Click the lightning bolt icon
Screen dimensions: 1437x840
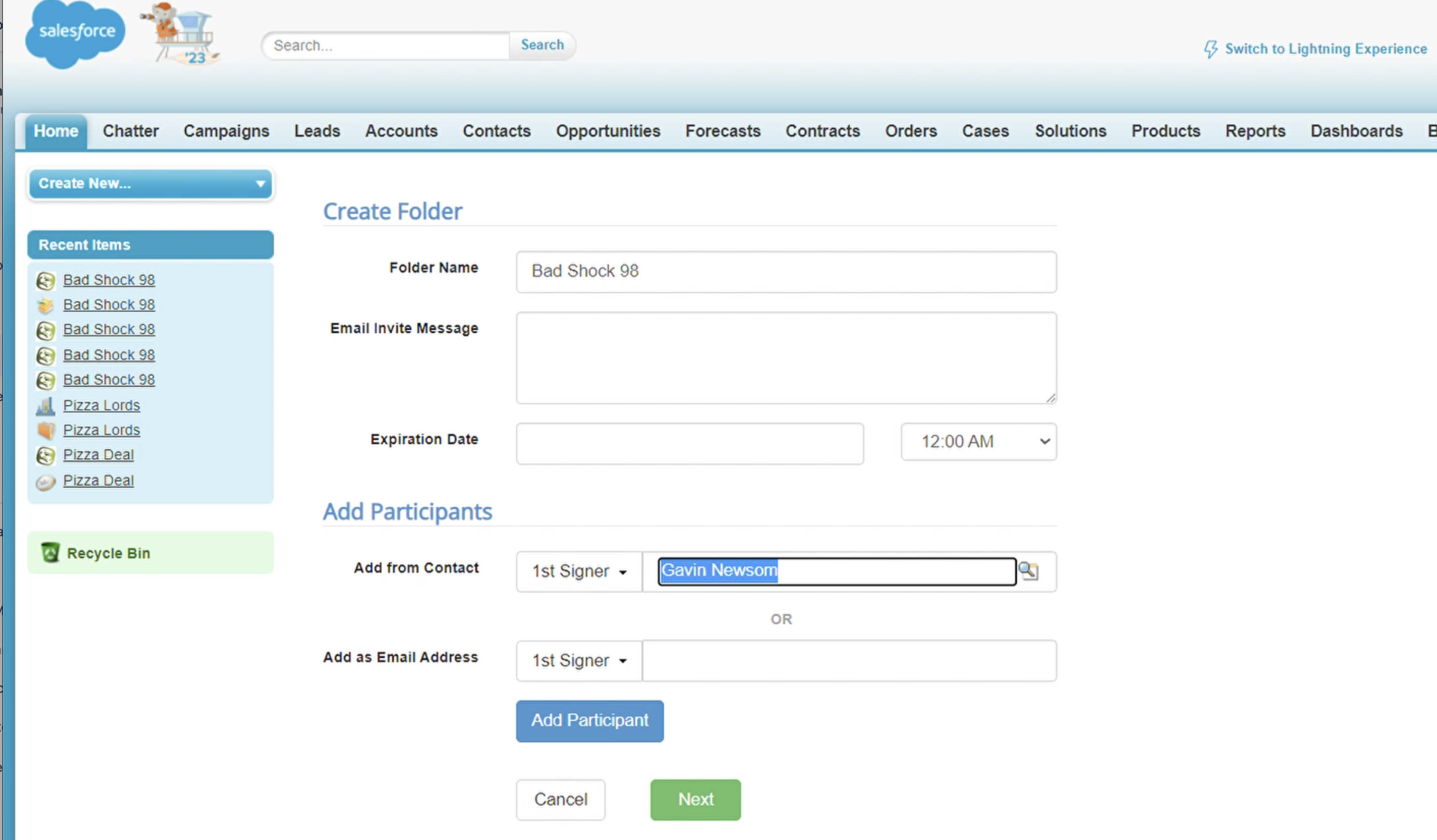(x=1211, y=49)
